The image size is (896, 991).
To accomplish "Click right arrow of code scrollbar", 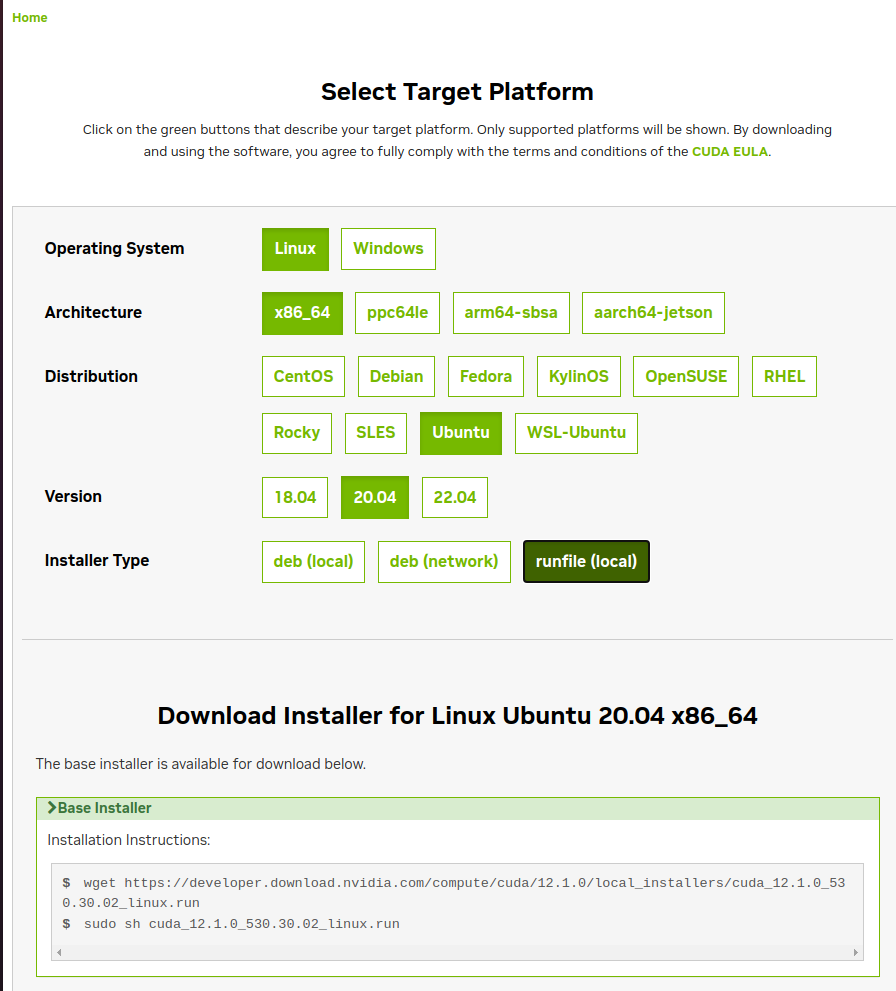I will coord(856,952).
